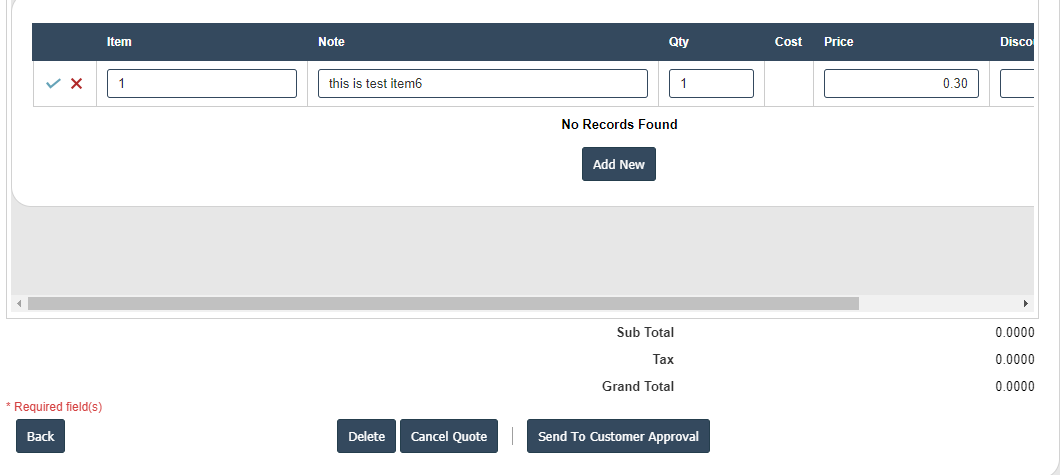Click the Qty column header

coord(678,42)
